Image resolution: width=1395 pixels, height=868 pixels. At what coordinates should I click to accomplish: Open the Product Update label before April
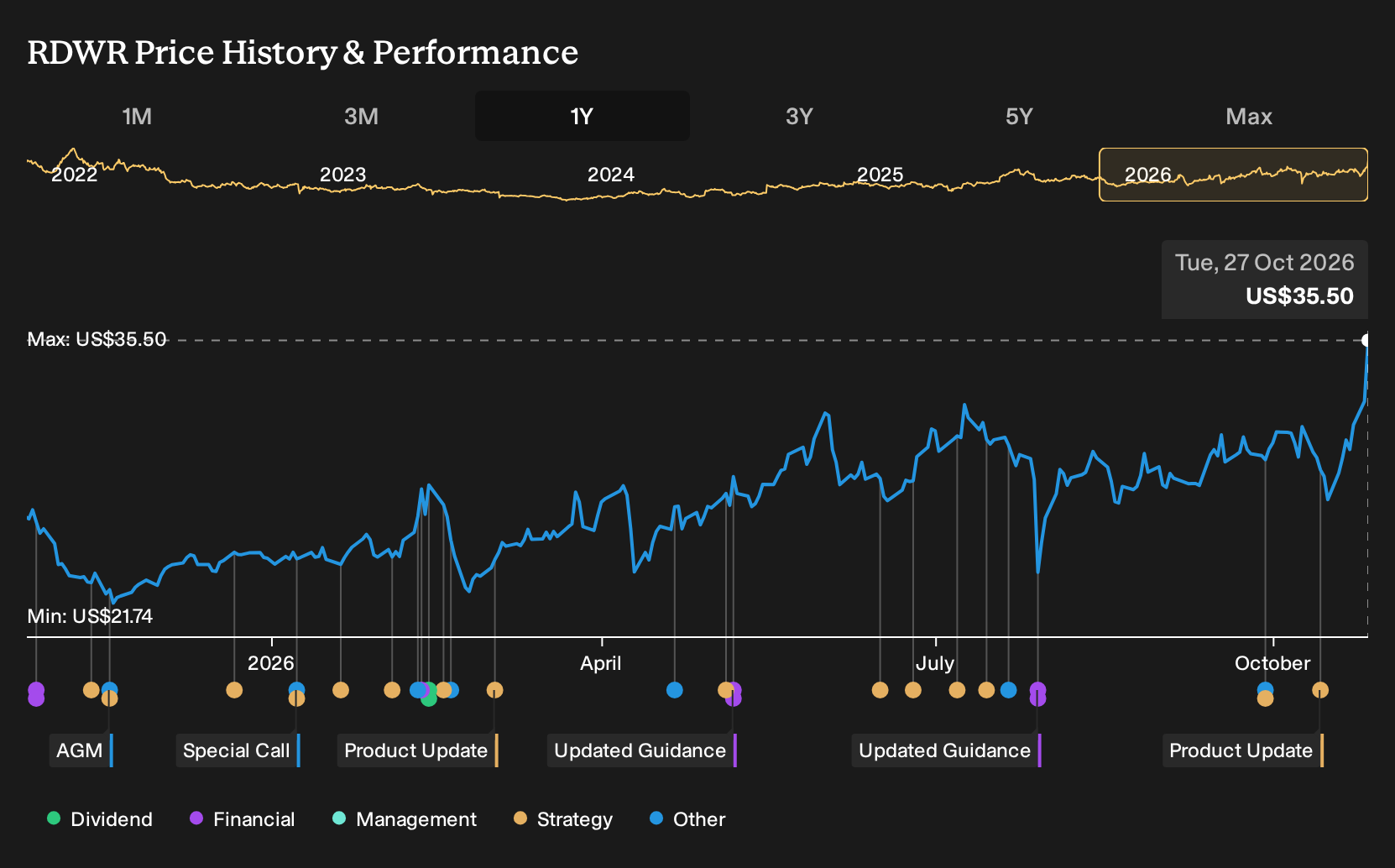416,750
